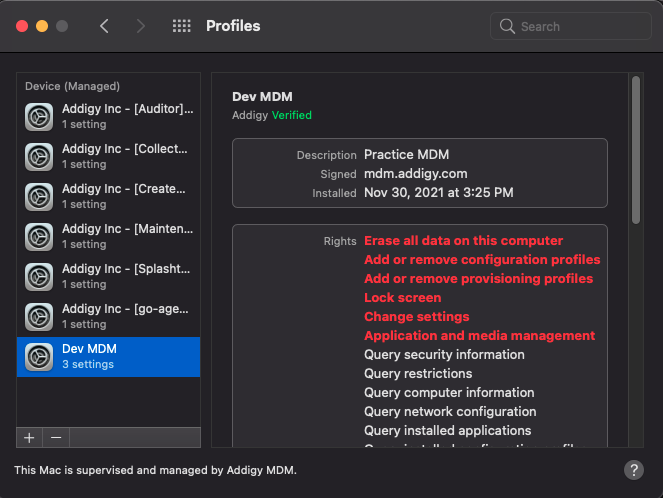
Task: Go forward with the right chevron
Action: pyautogui.click(x=141, y=26)
